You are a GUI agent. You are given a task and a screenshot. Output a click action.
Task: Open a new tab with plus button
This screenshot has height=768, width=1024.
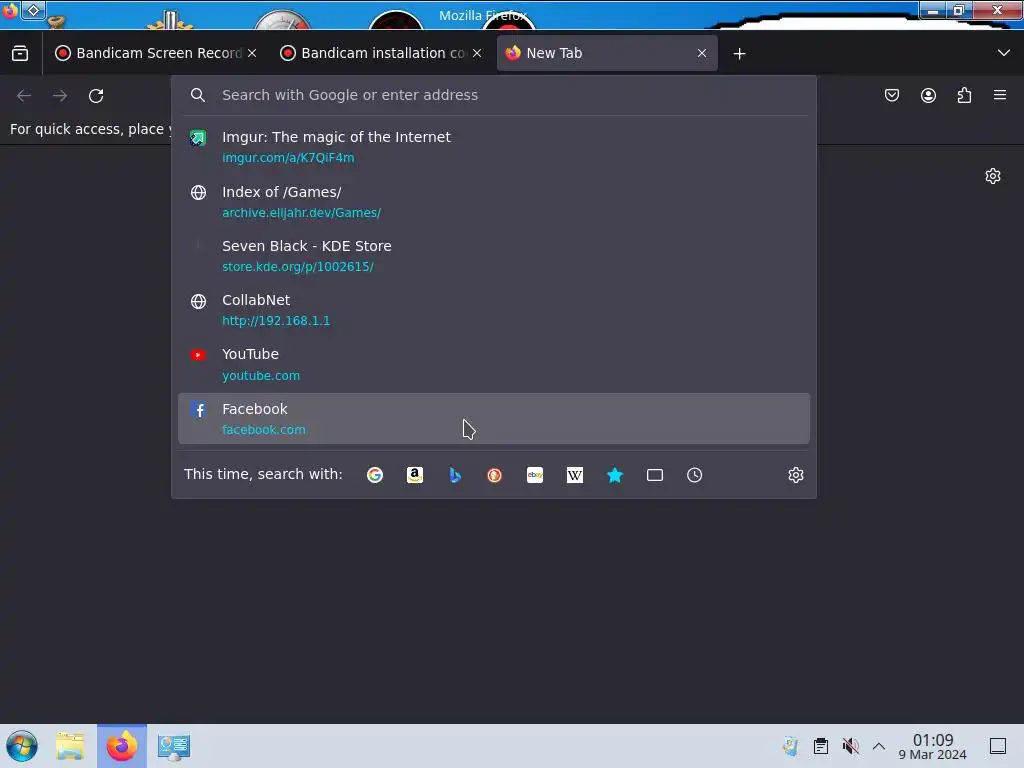[x=739, y=54]
